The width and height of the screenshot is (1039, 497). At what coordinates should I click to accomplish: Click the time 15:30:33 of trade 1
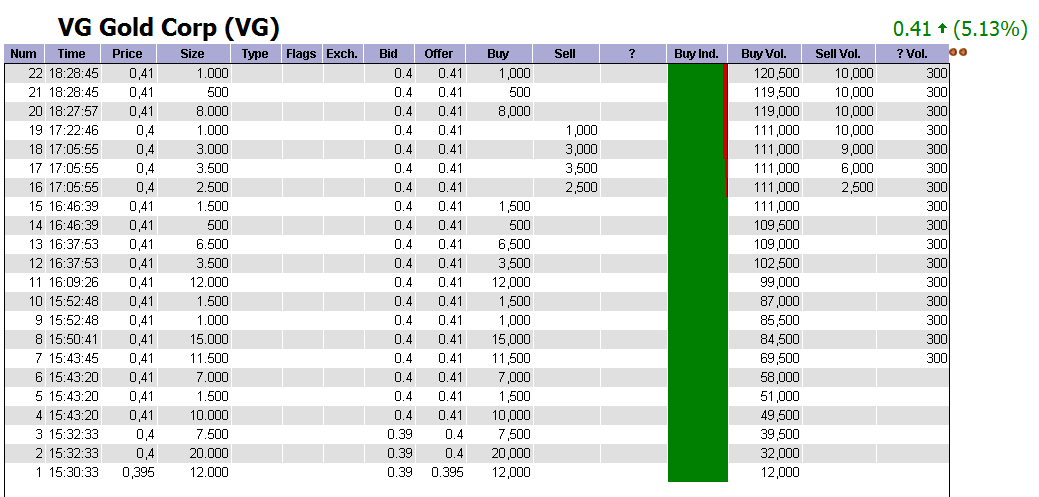click(x=72, y=472)
